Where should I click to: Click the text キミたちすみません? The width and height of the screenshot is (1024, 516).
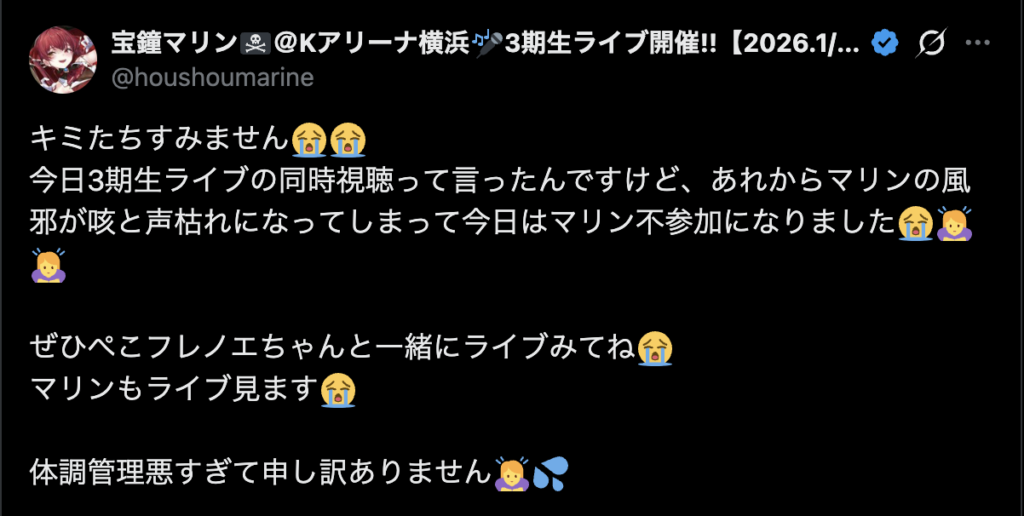160,140
